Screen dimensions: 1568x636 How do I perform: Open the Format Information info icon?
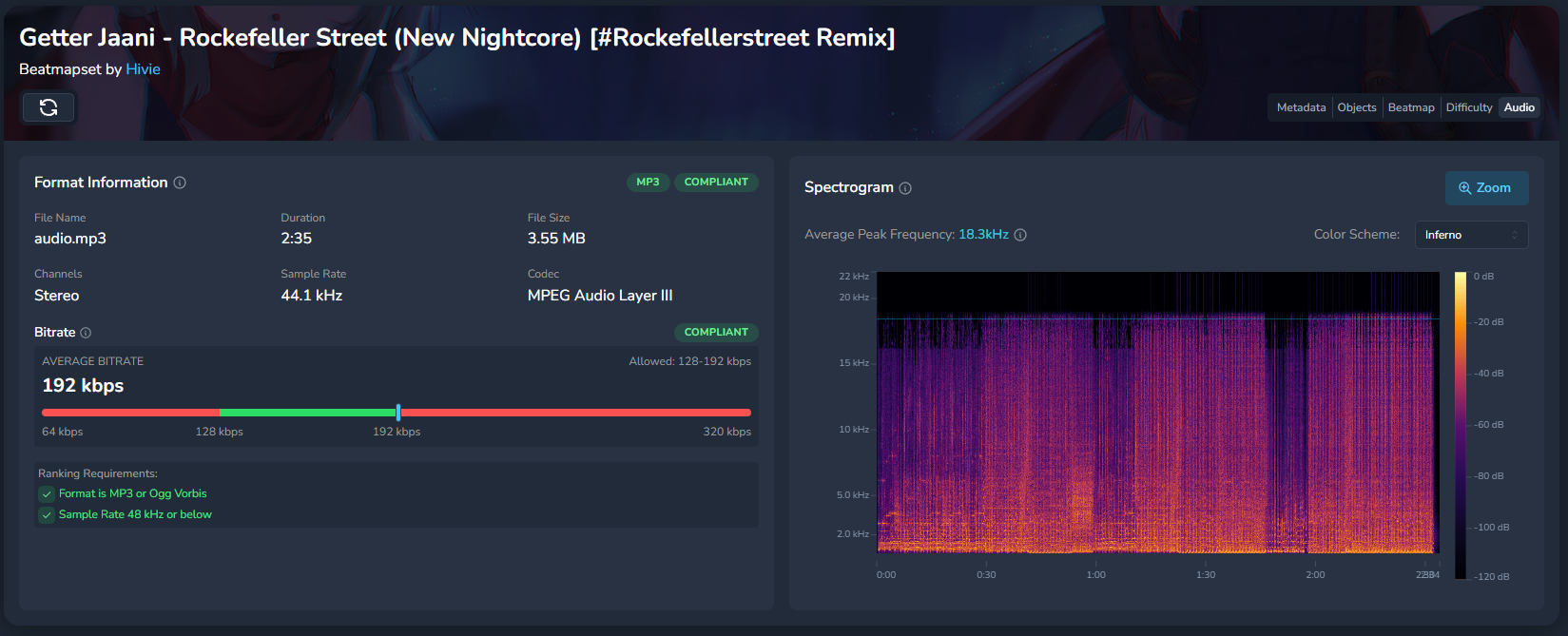(180, 183)
